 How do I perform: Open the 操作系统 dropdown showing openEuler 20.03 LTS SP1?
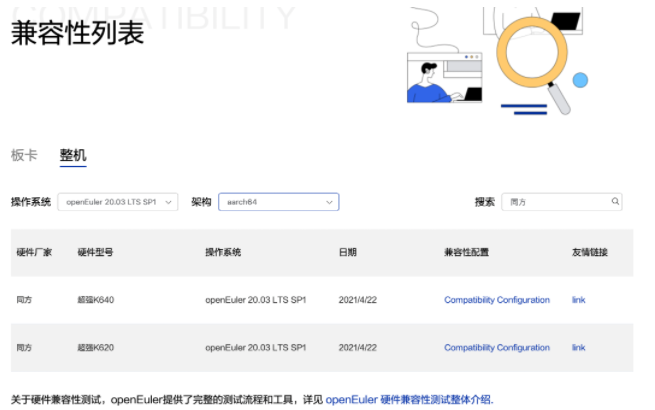(118, 202)
